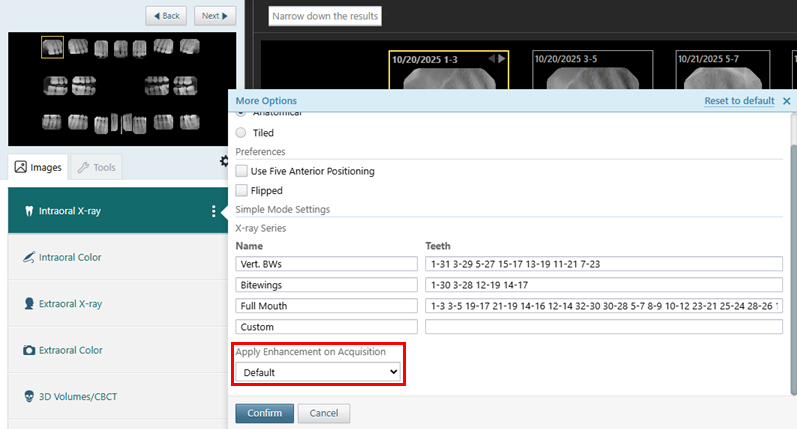Click the Extraoral Color camera icon
797x429 pixels.
point(28,350)
